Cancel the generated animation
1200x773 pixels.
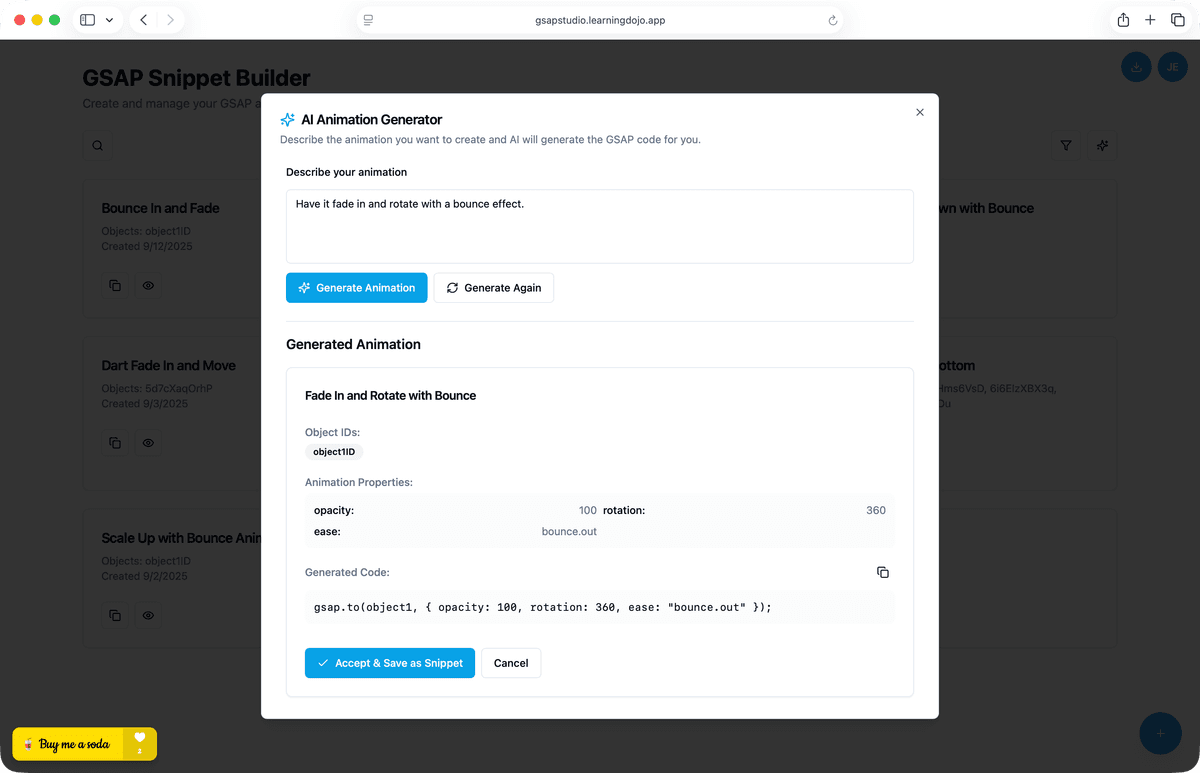(x=511, y=663)
